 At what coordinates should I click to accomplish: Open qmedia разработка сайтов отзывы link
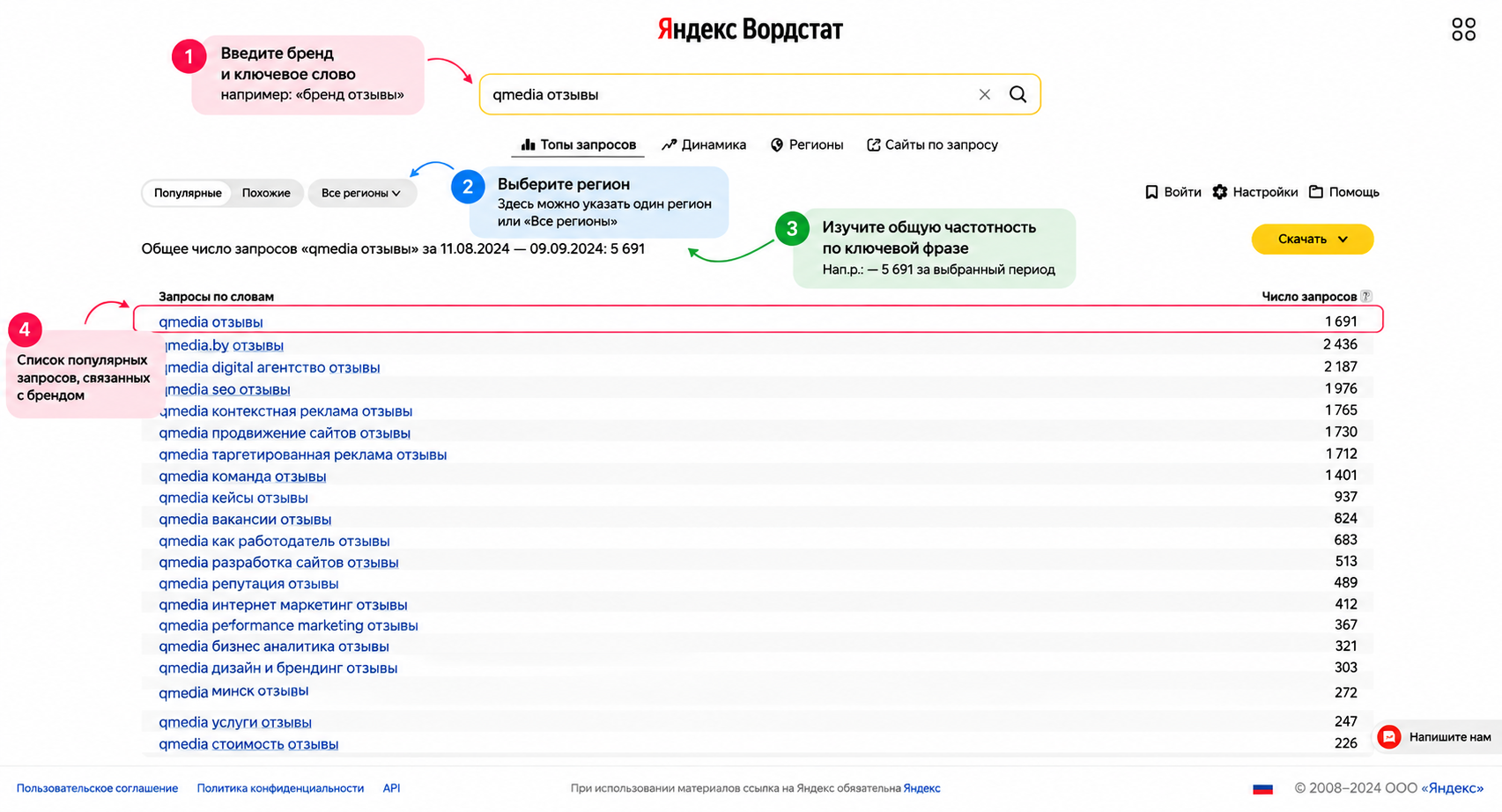point(278,563)
